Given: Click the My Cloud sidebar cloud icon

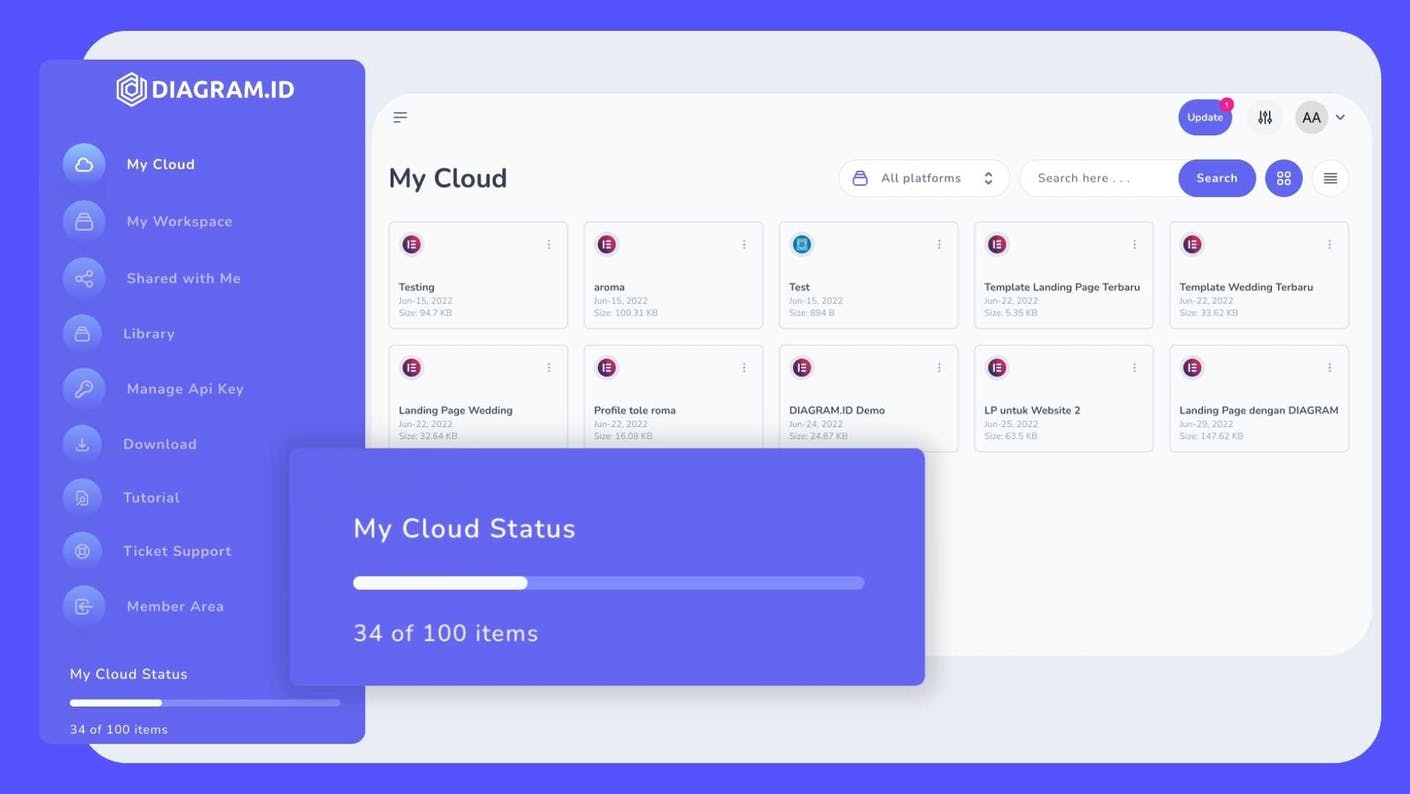Looking at the screenshot, I should (x=84, y=165).
